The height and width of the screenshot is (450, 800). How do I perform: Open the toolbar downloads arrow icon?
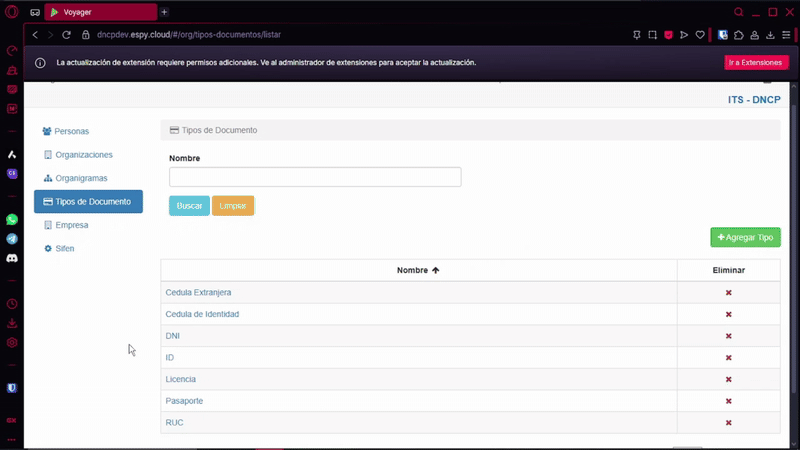click(x=770, y=35)
